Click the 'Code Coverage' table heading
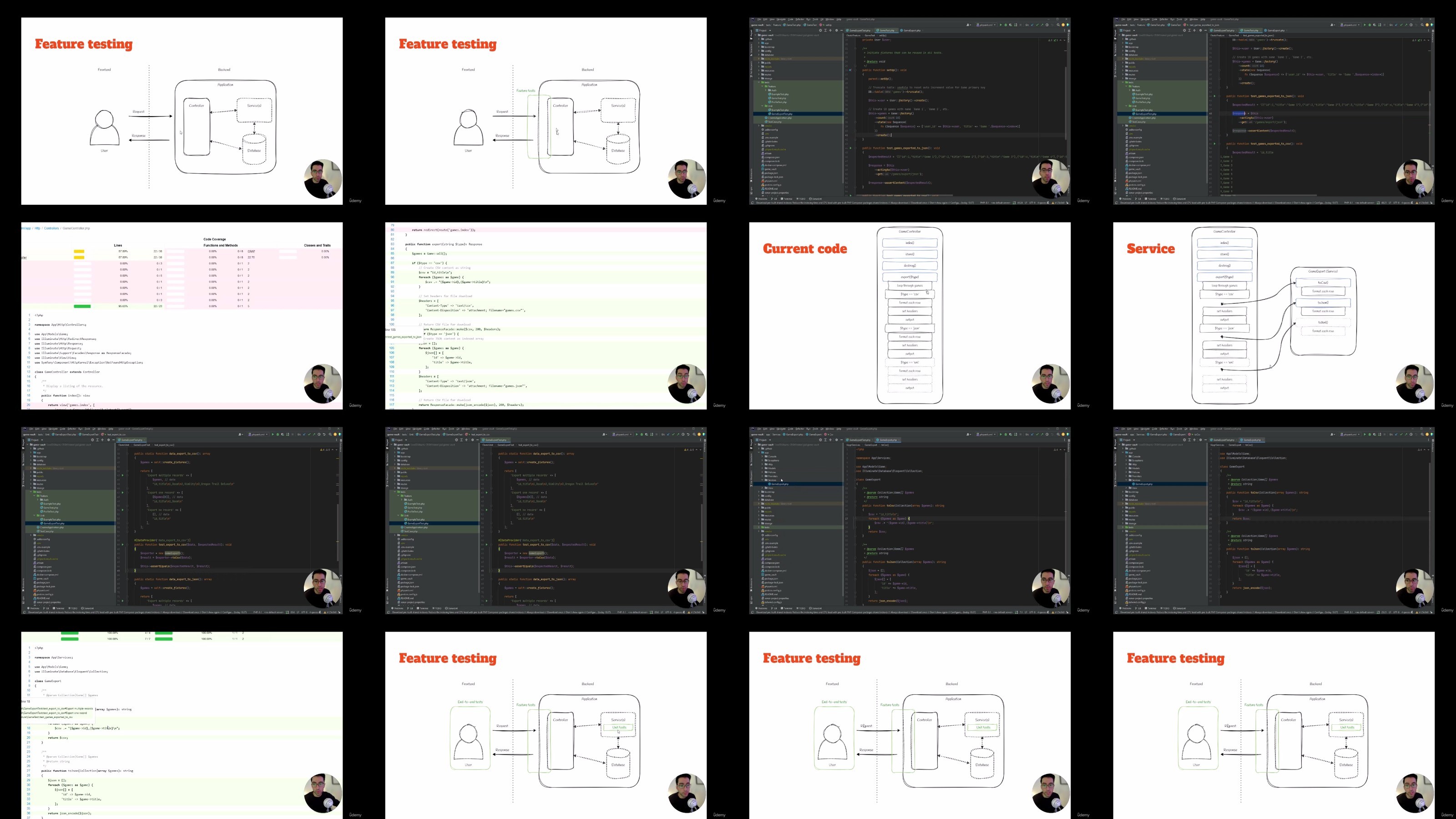 [x=215, y=239]
